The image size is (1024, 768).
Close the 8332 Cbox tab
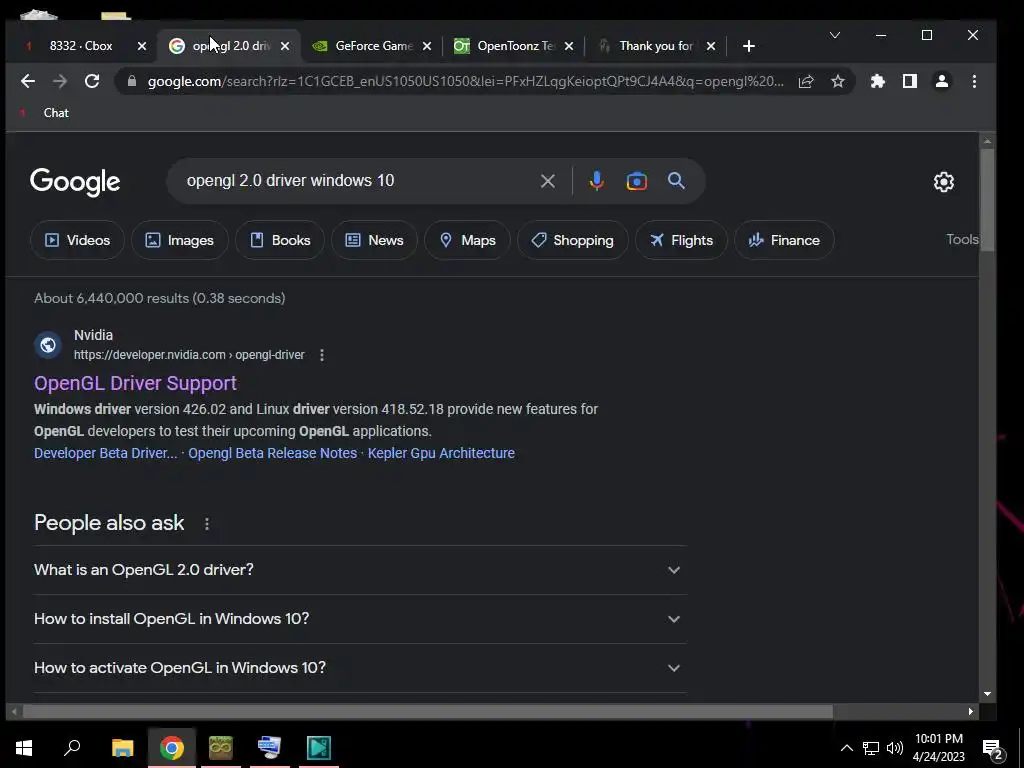(142, 46)
